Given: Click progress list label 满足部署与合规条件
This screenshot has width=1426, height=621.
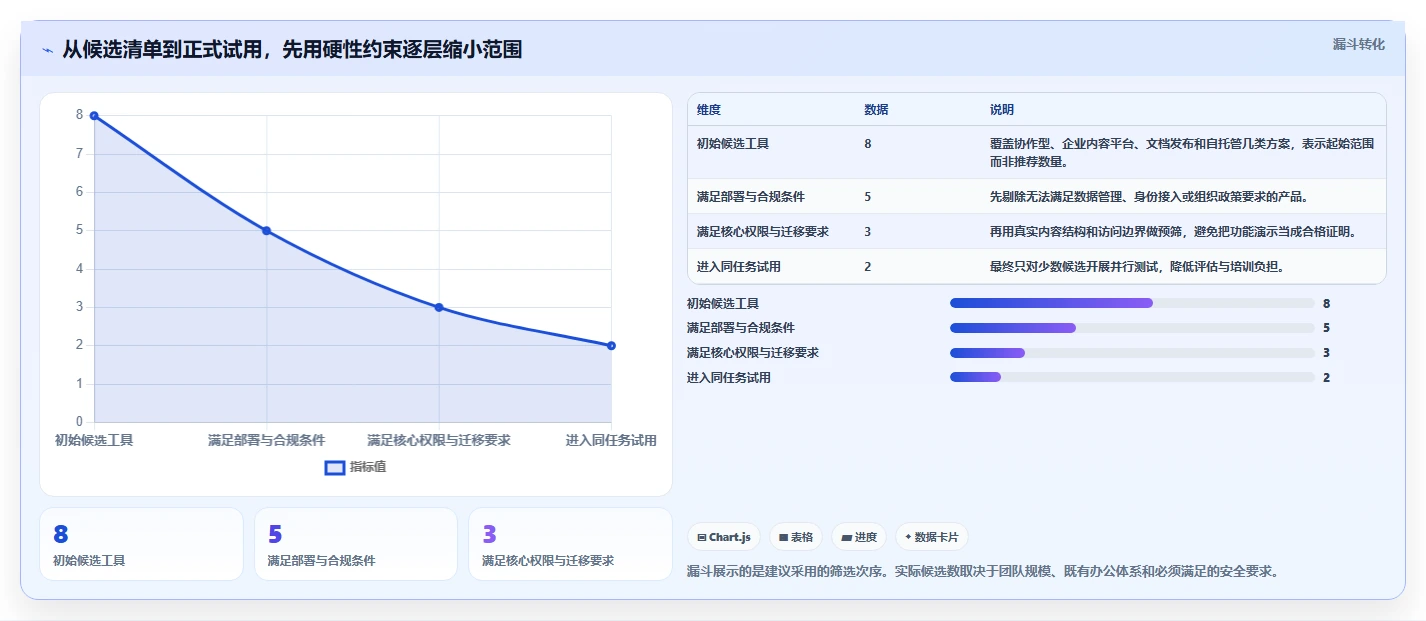Looking at the screenshot, I should coord(741,328).
